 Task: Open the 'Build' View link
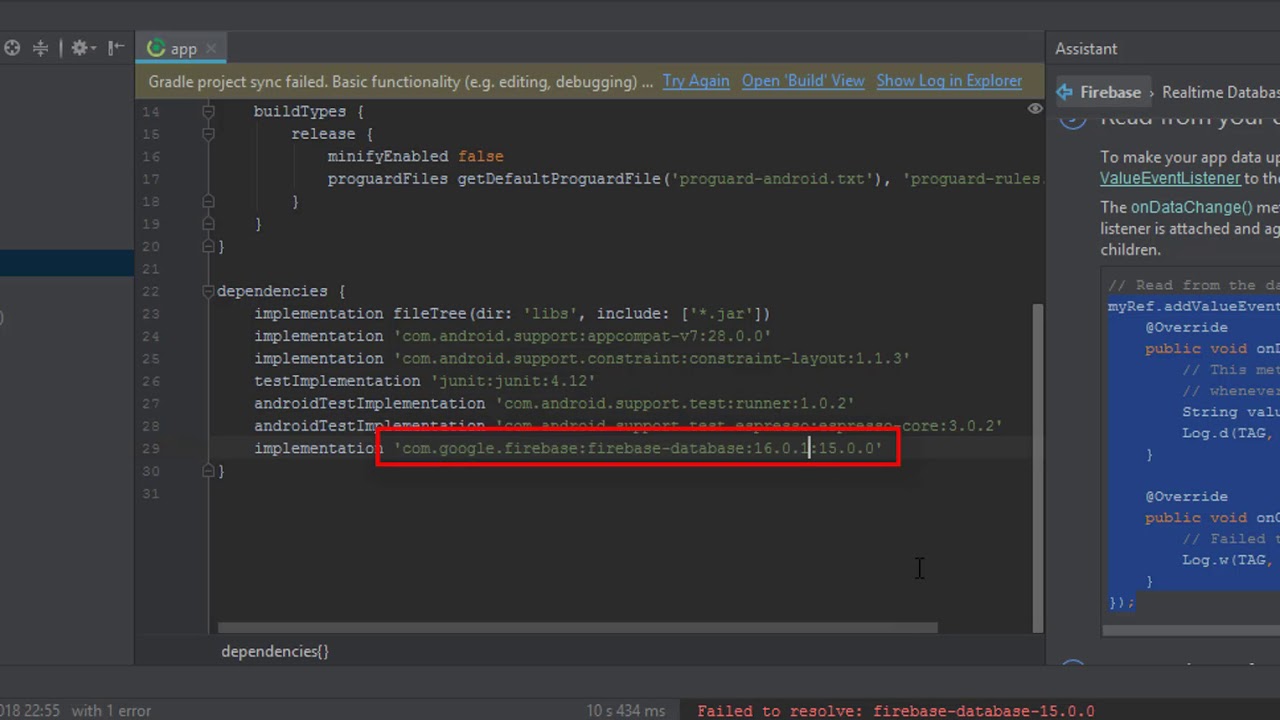pos(803,81)
